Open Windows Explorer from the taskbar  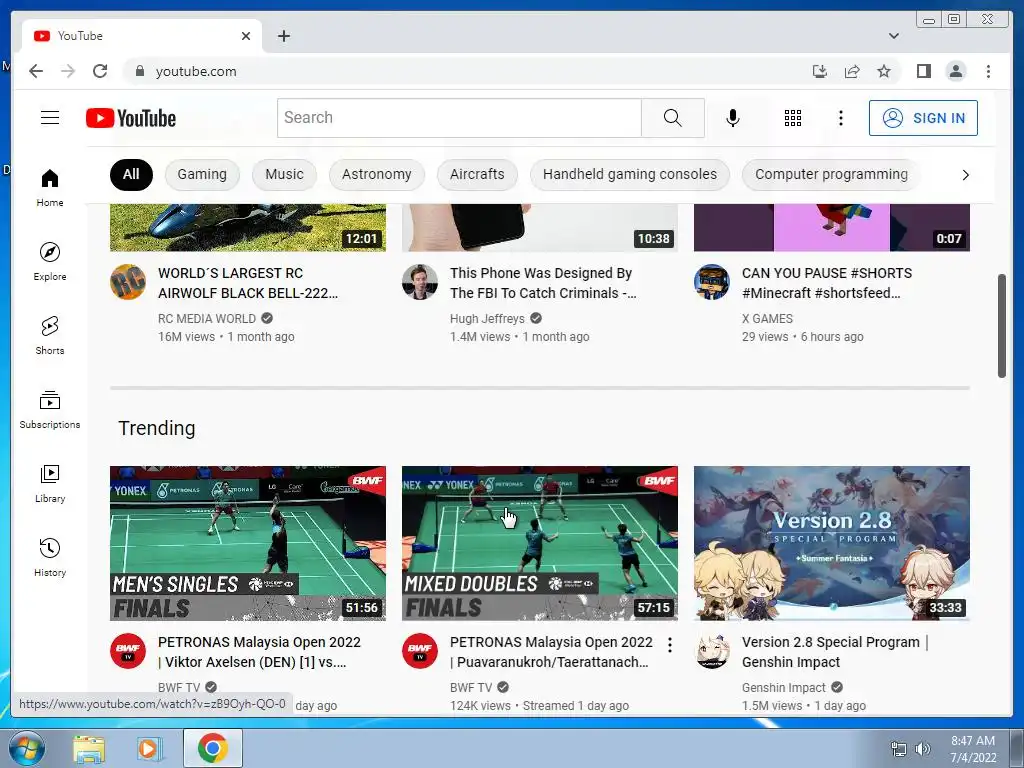[x=89, y=749]
